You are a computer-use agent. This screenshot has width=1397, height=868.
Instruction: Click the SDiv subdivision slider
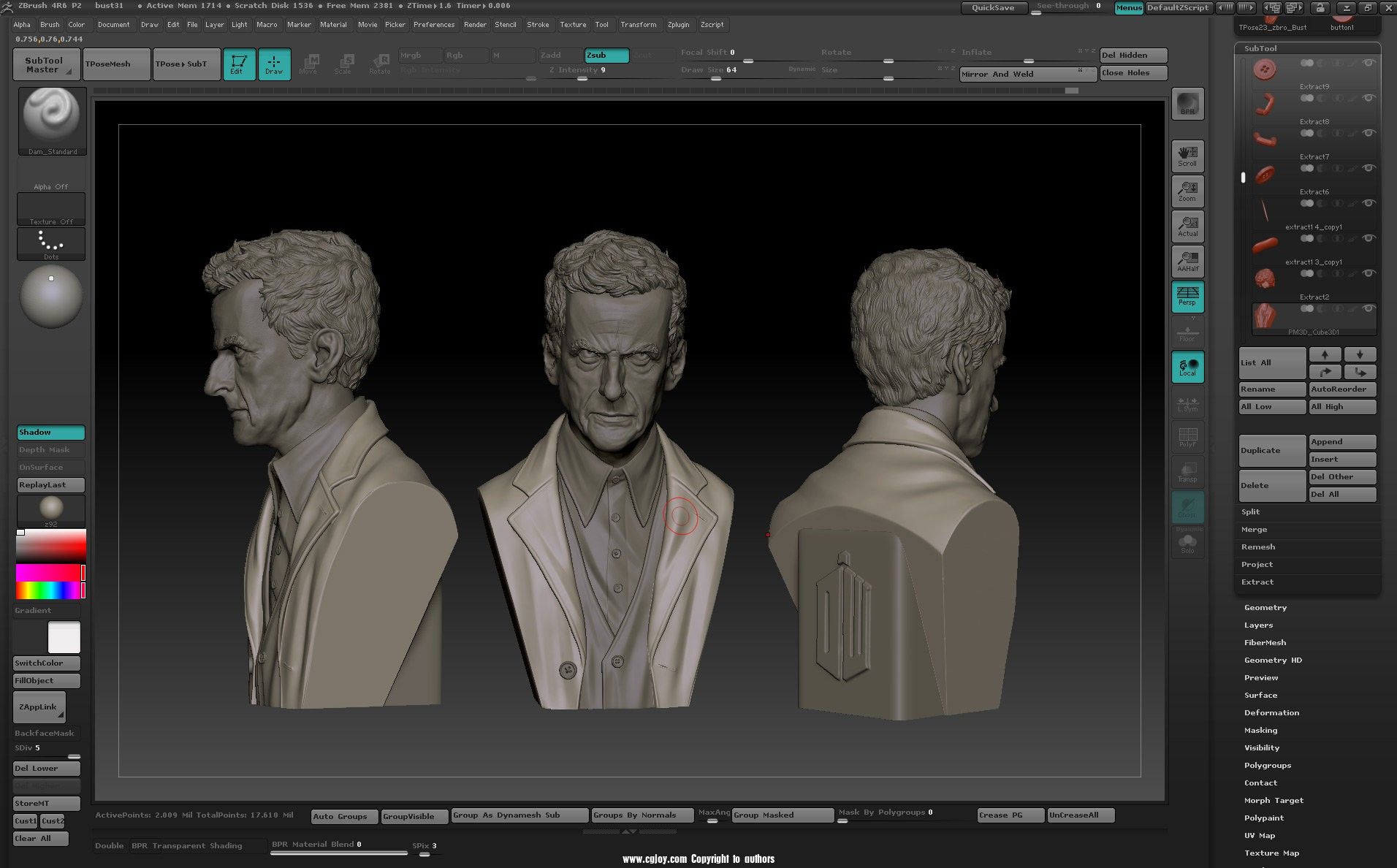coord(48,750)
